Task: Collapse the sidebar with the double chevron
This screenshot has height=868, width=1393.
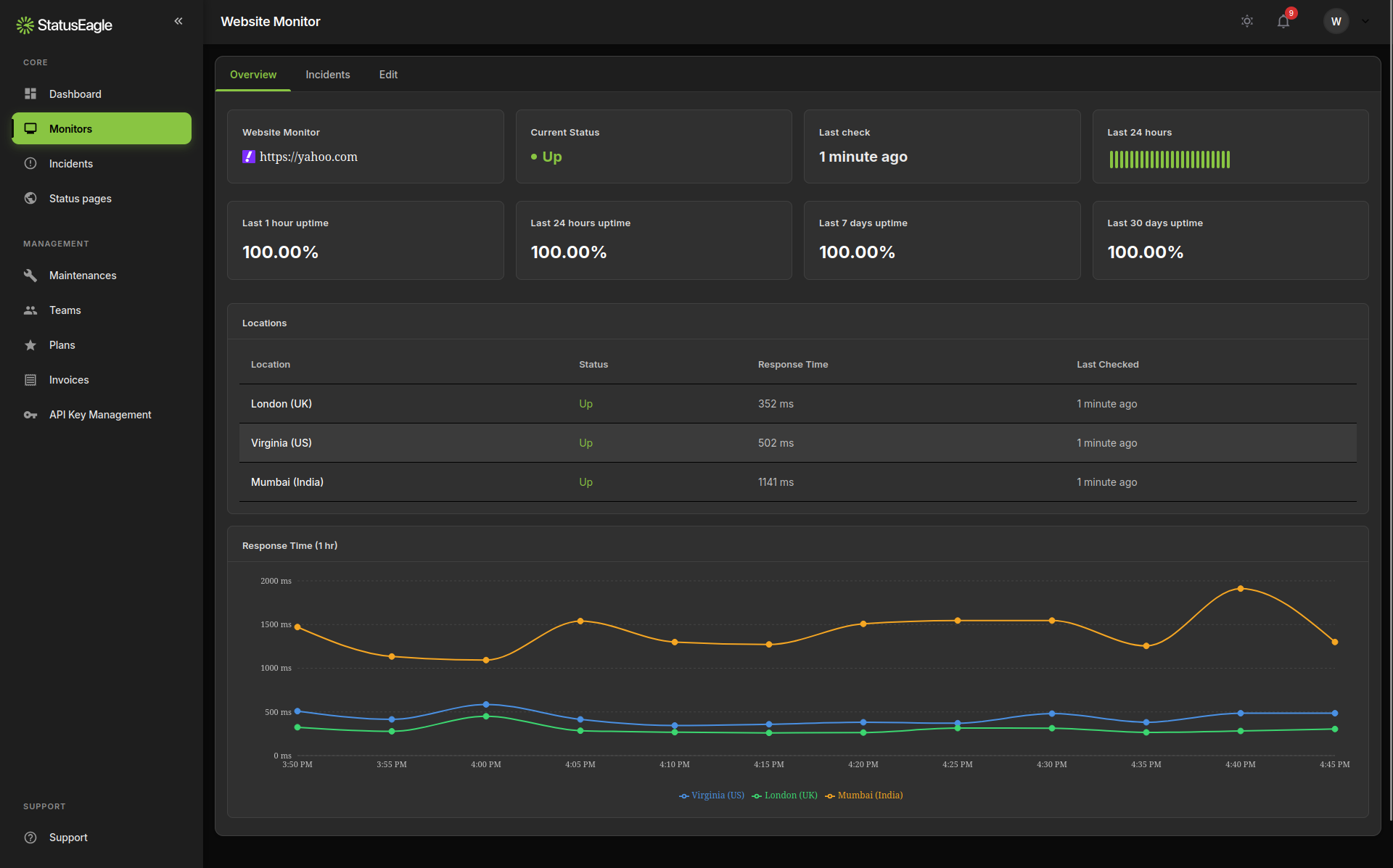Action: [x=178, y=21]
